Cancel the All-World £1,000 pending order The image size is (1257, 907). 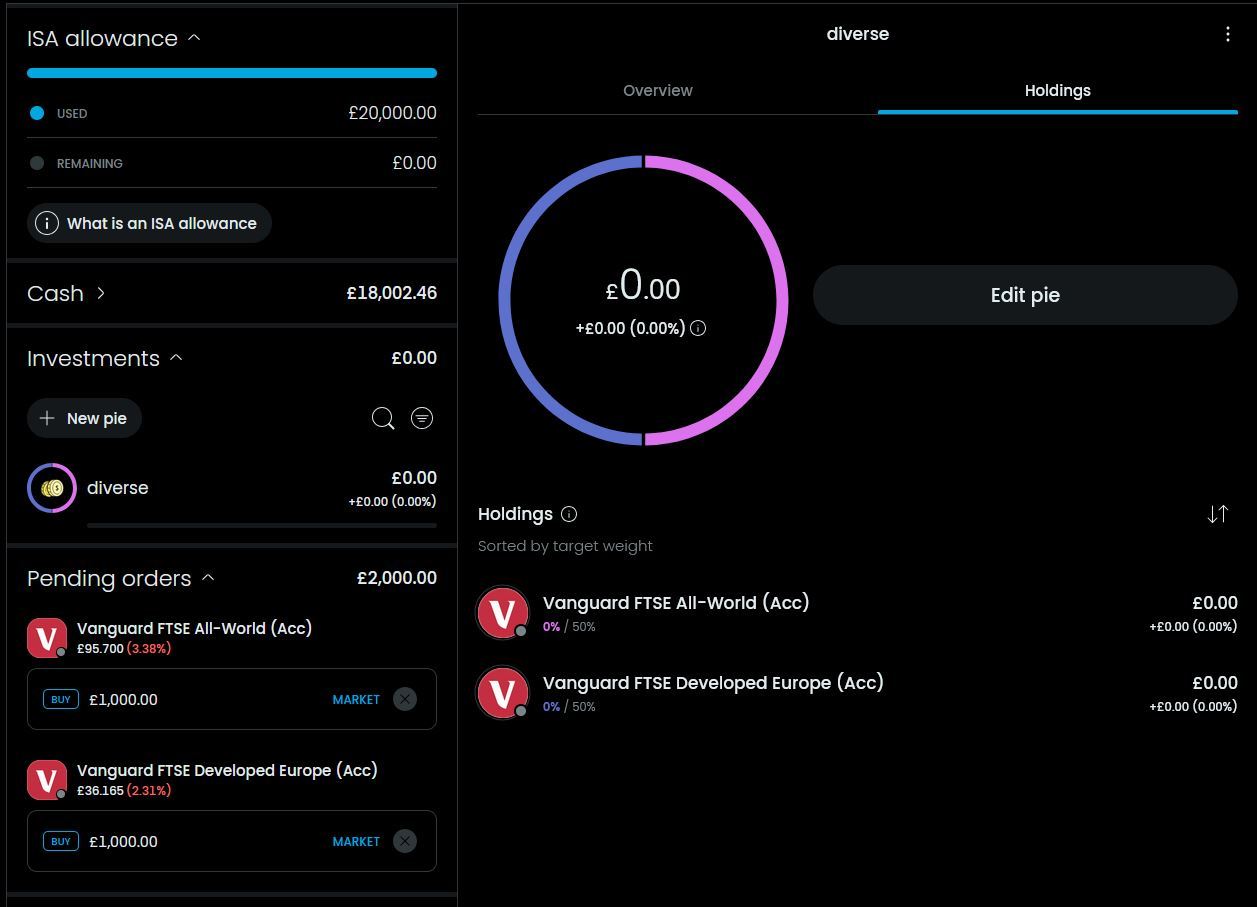click(405, 699)
